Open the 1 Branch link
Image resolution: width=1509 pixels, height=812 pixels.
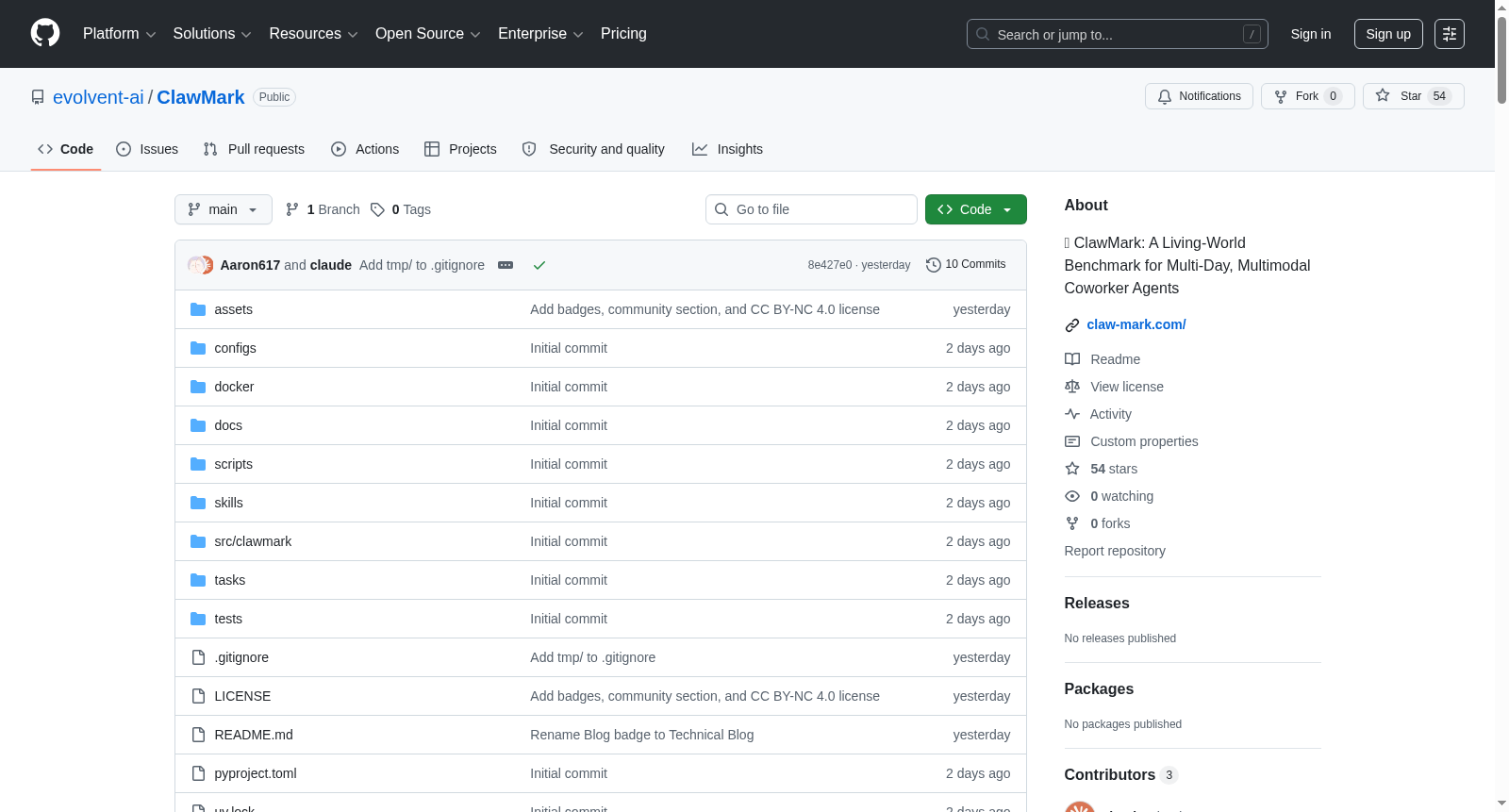(323, 209)
